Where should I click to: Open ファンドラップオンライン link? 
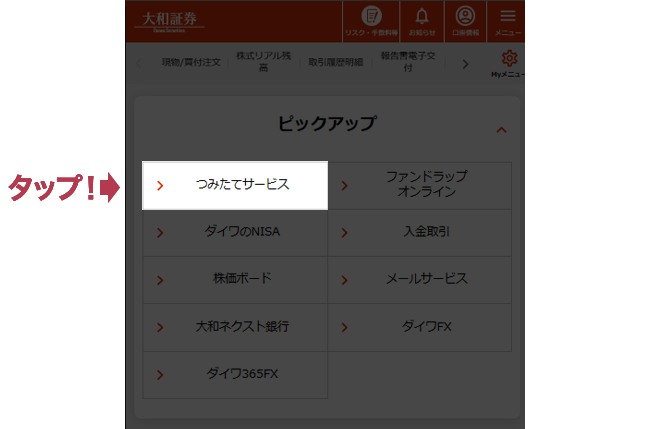click(419, 185)
